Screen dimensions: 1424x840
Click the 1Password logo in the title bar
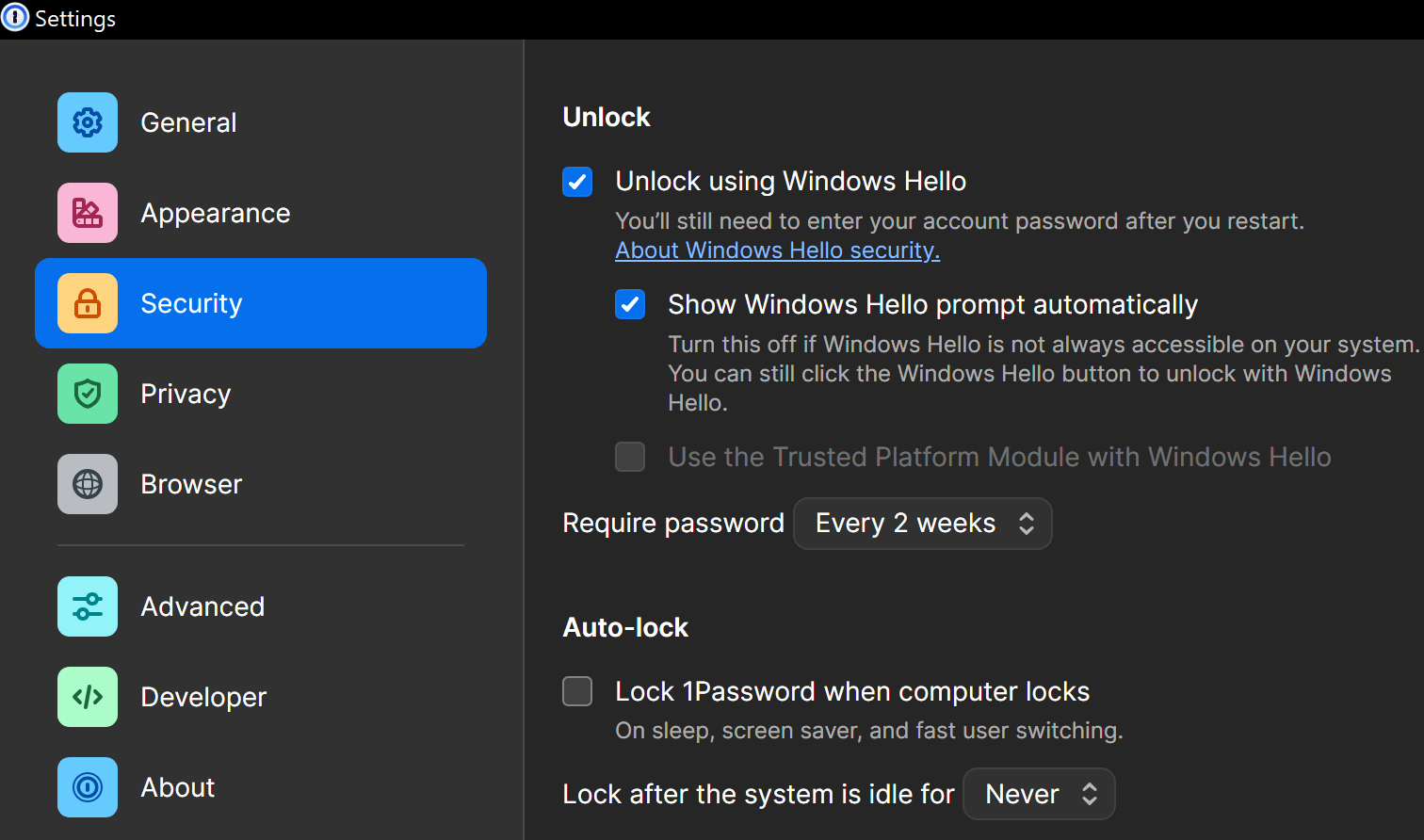click(x=15, y=17)
